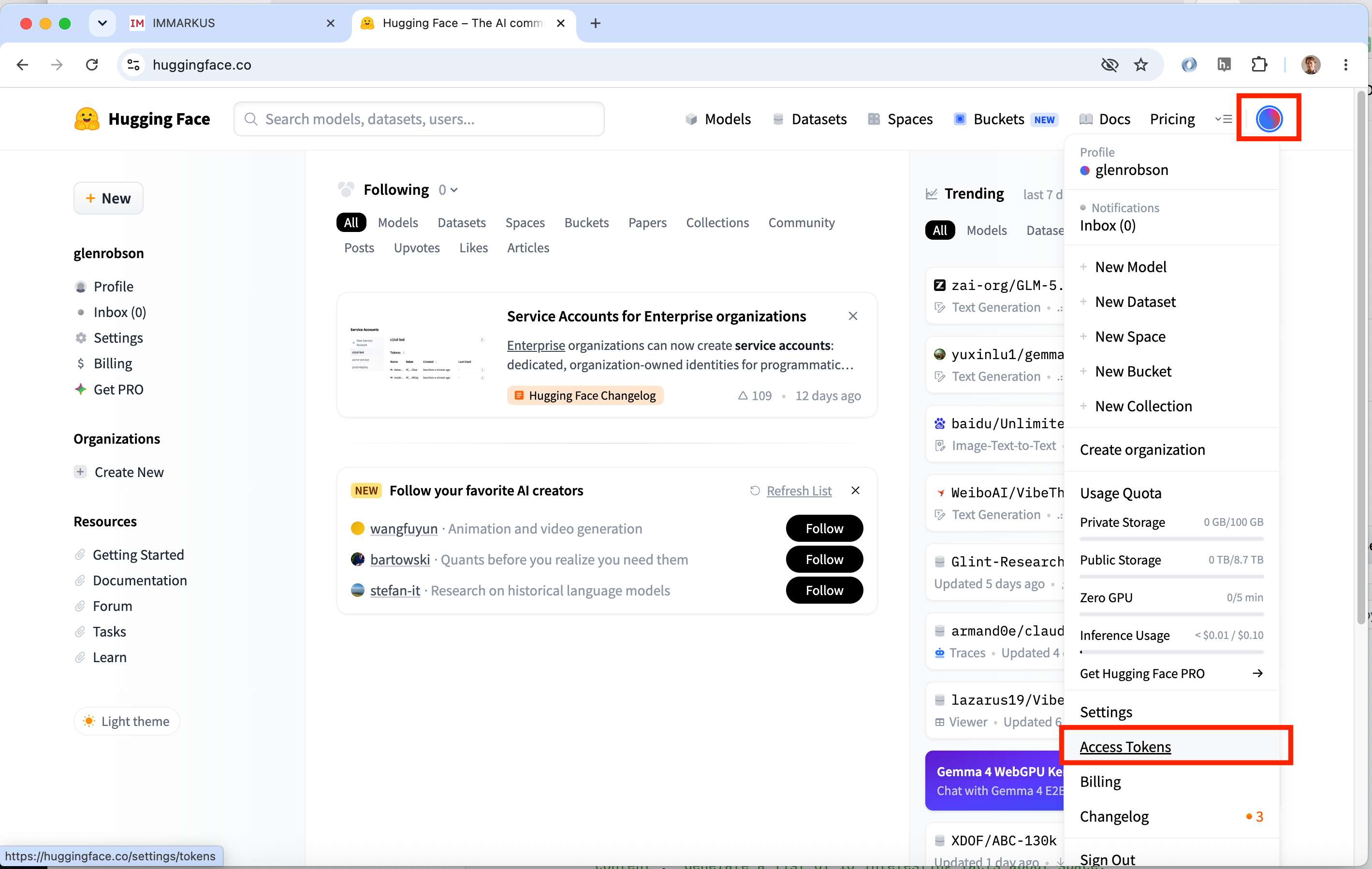Click the Datasets icon in the navbar
1372x869 pixels.
click(778, 119)
